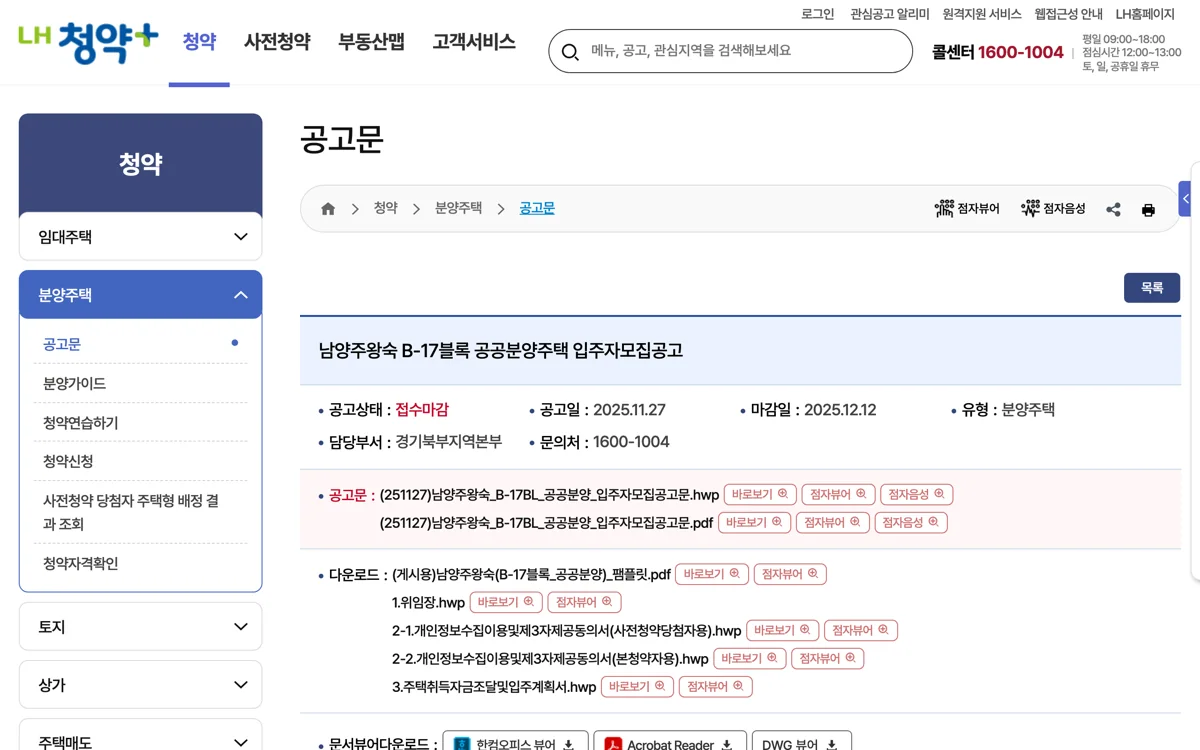Click 바로보기 for 1.위임장.hwp
The image size is (1200, 750).
pos(506,602)
